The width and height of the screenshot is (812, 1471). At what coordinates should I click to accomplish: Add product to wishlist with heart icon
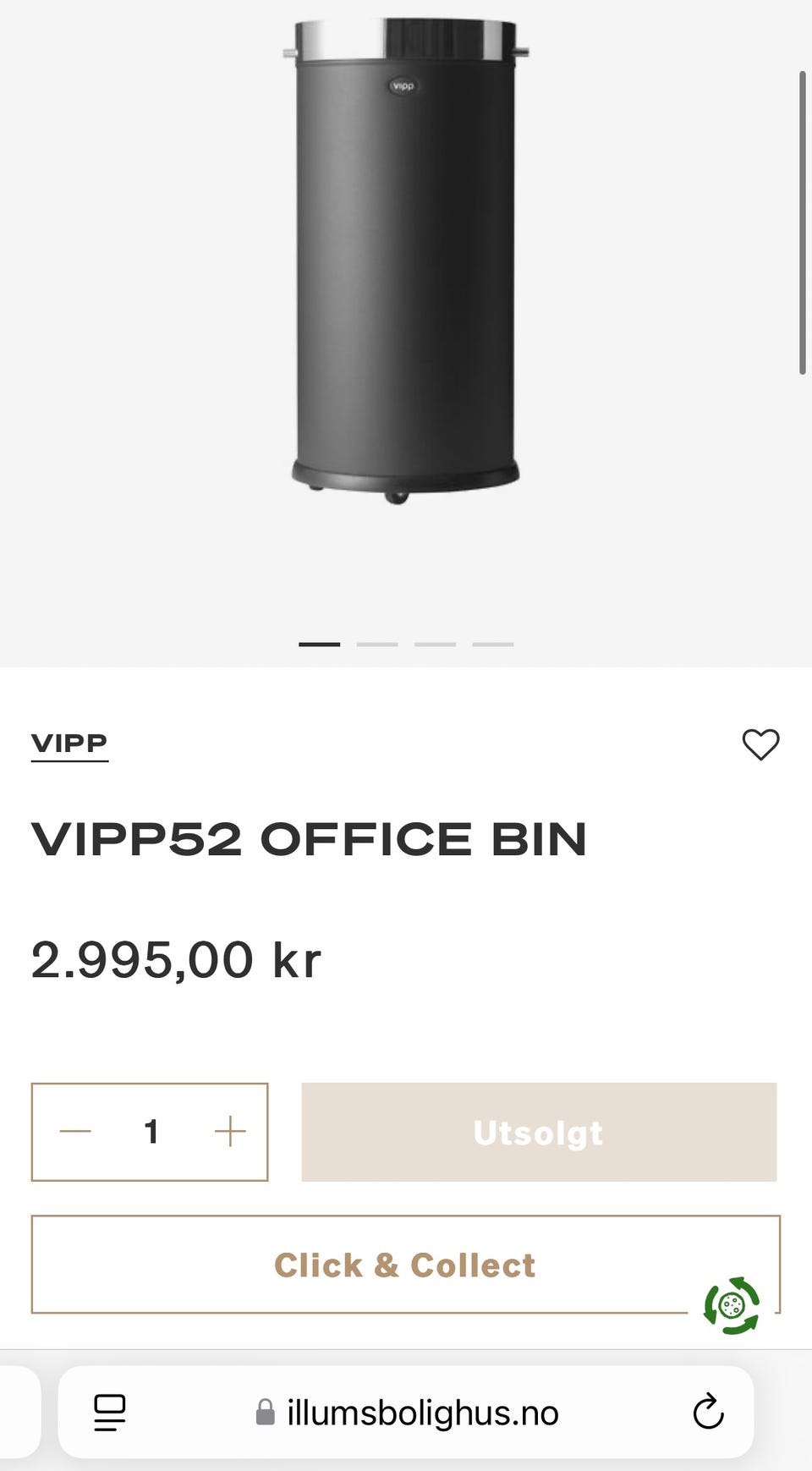(760, 744)
